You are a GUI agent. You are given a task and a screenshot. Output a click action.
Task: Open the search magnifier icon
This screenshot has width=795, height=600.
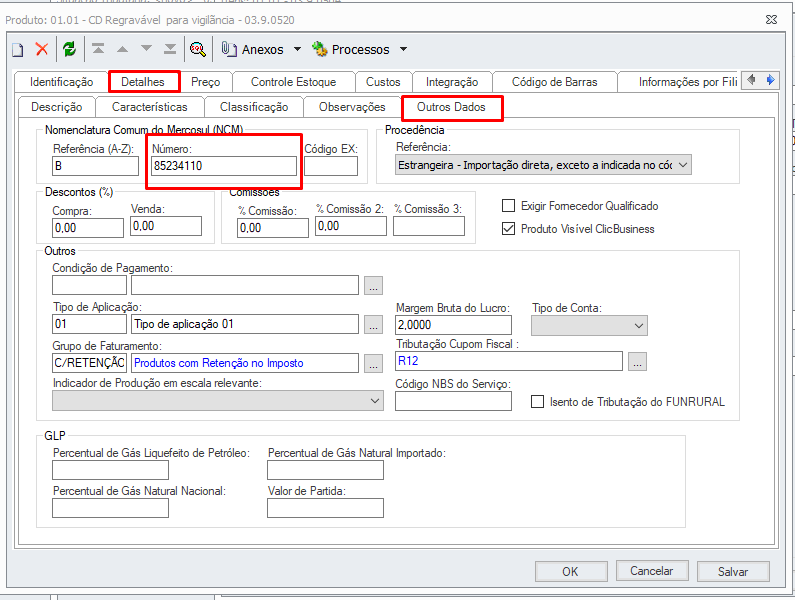pos(197,49)
